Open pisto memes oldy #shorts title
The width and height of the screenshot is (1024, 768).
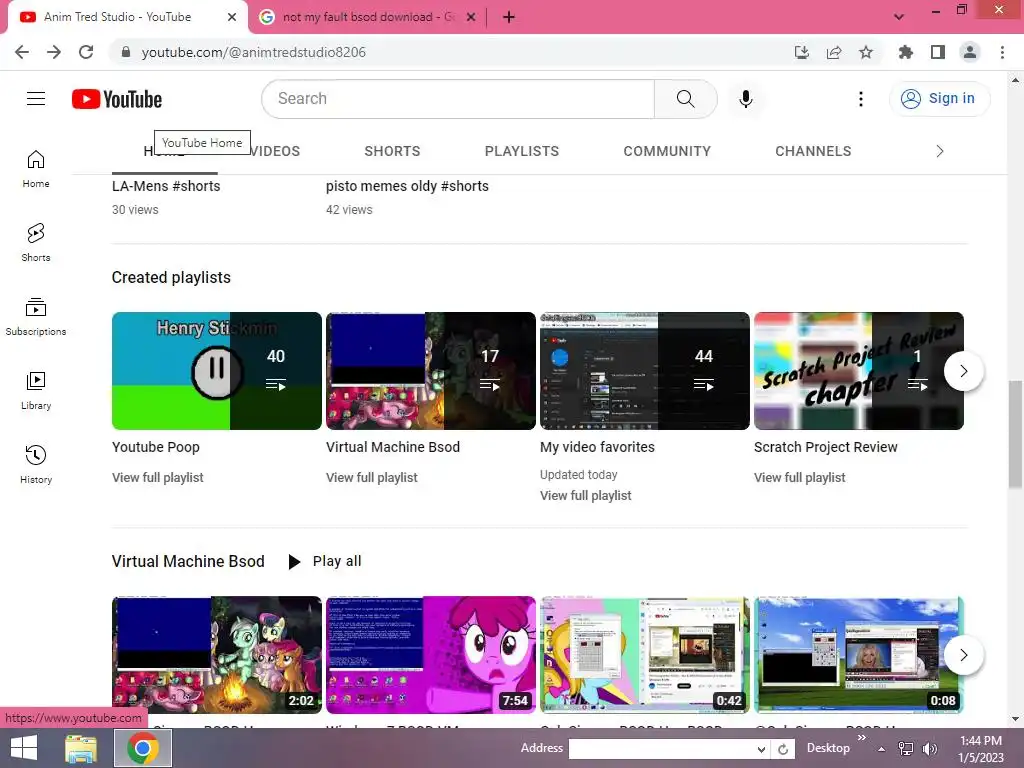pos(407,186)
